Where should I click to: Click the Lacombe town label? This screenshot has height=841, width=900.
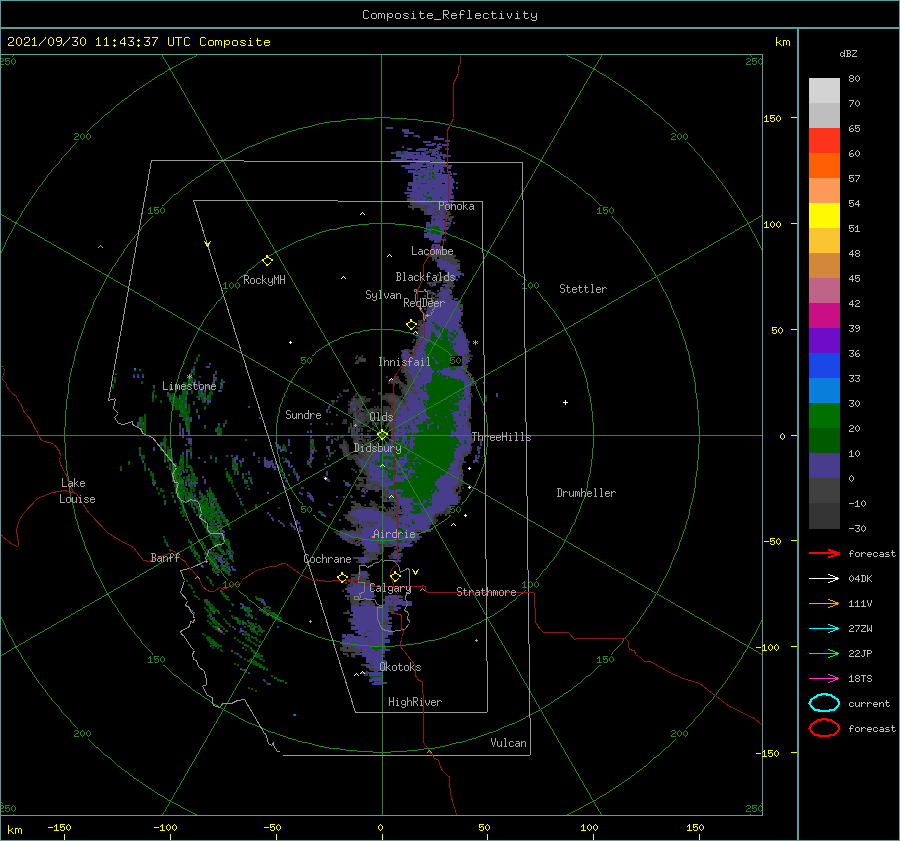[432, 251]
